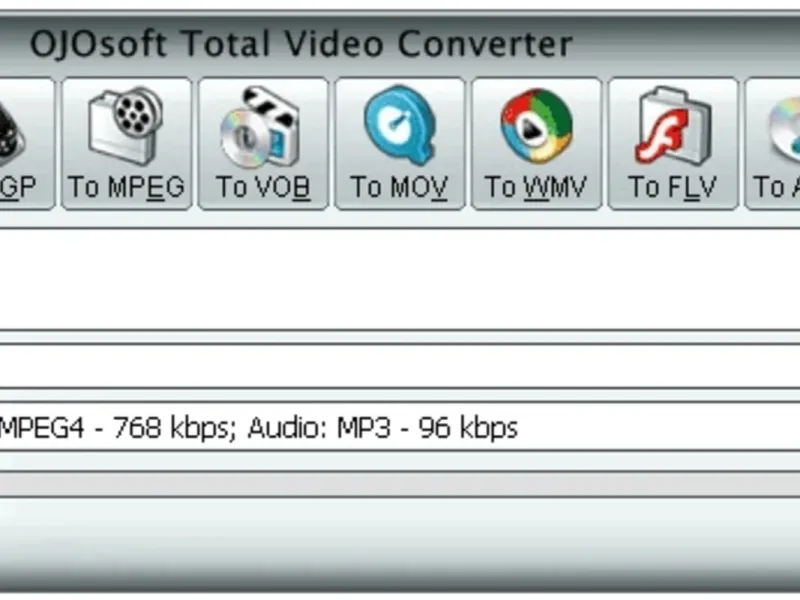Click the partially visible 3GP format button
Screen dimensions: 800x600
click(27, 143)
